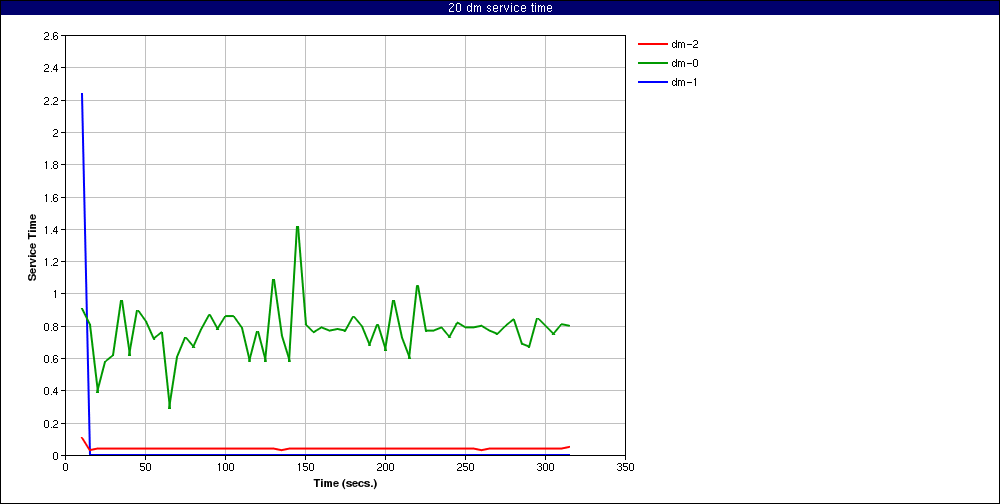
Task: Select the dm-2 legend label
Action: point(684,45)
